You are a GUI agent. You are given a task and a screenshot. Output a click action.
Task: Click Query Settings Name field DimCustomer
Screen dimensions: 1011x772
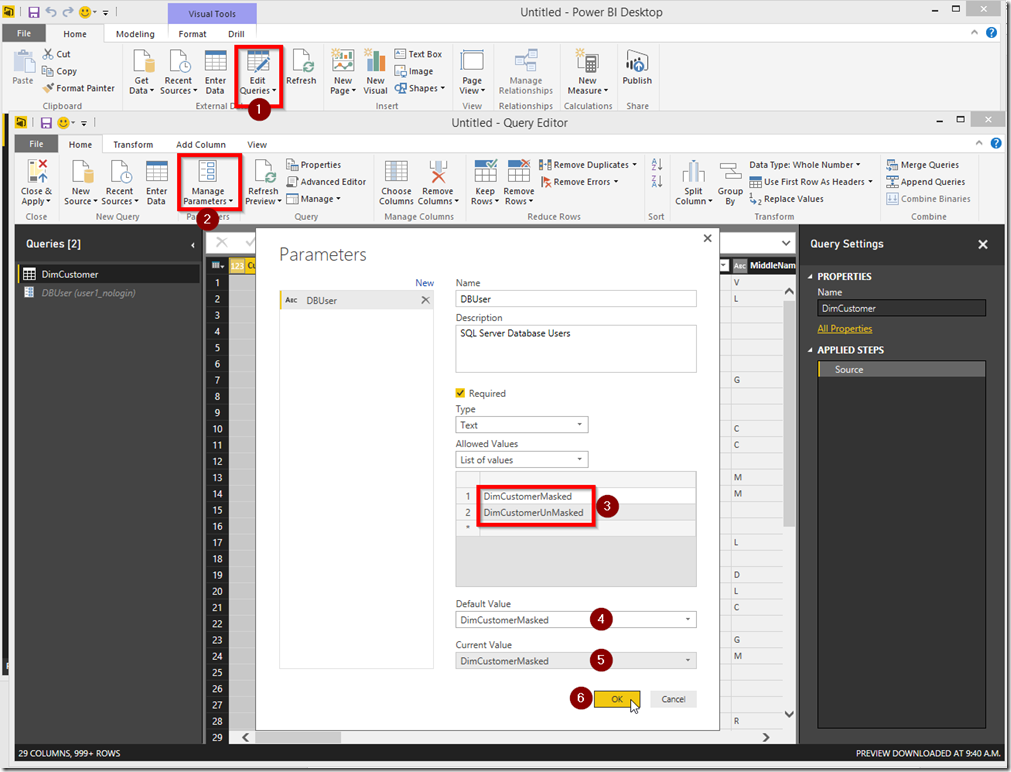point(901,308)
